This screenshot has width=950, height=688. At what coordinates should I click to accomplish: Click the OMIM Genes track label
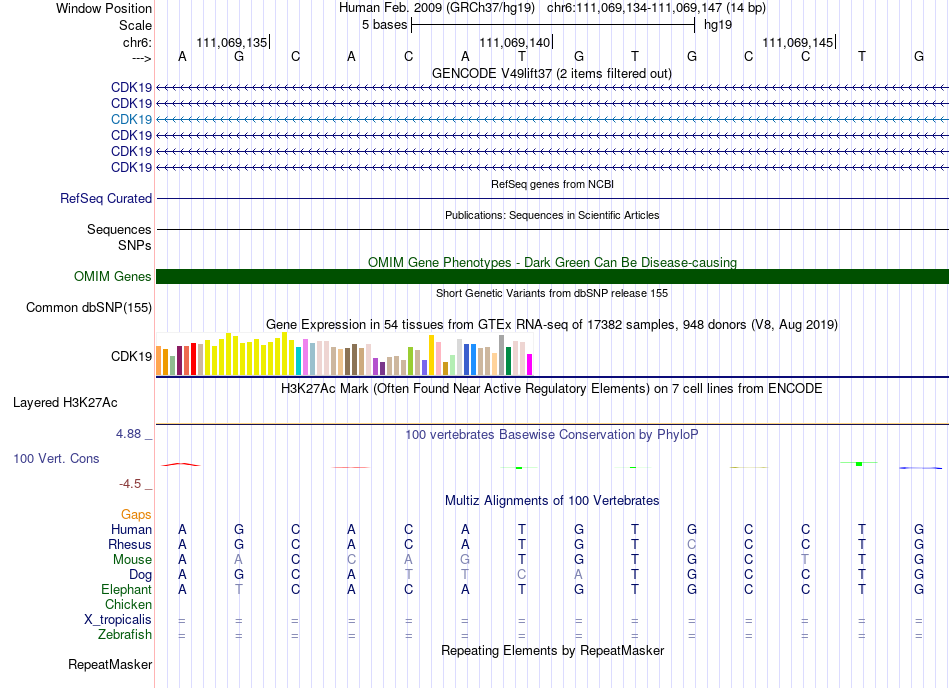coord(113,277)
